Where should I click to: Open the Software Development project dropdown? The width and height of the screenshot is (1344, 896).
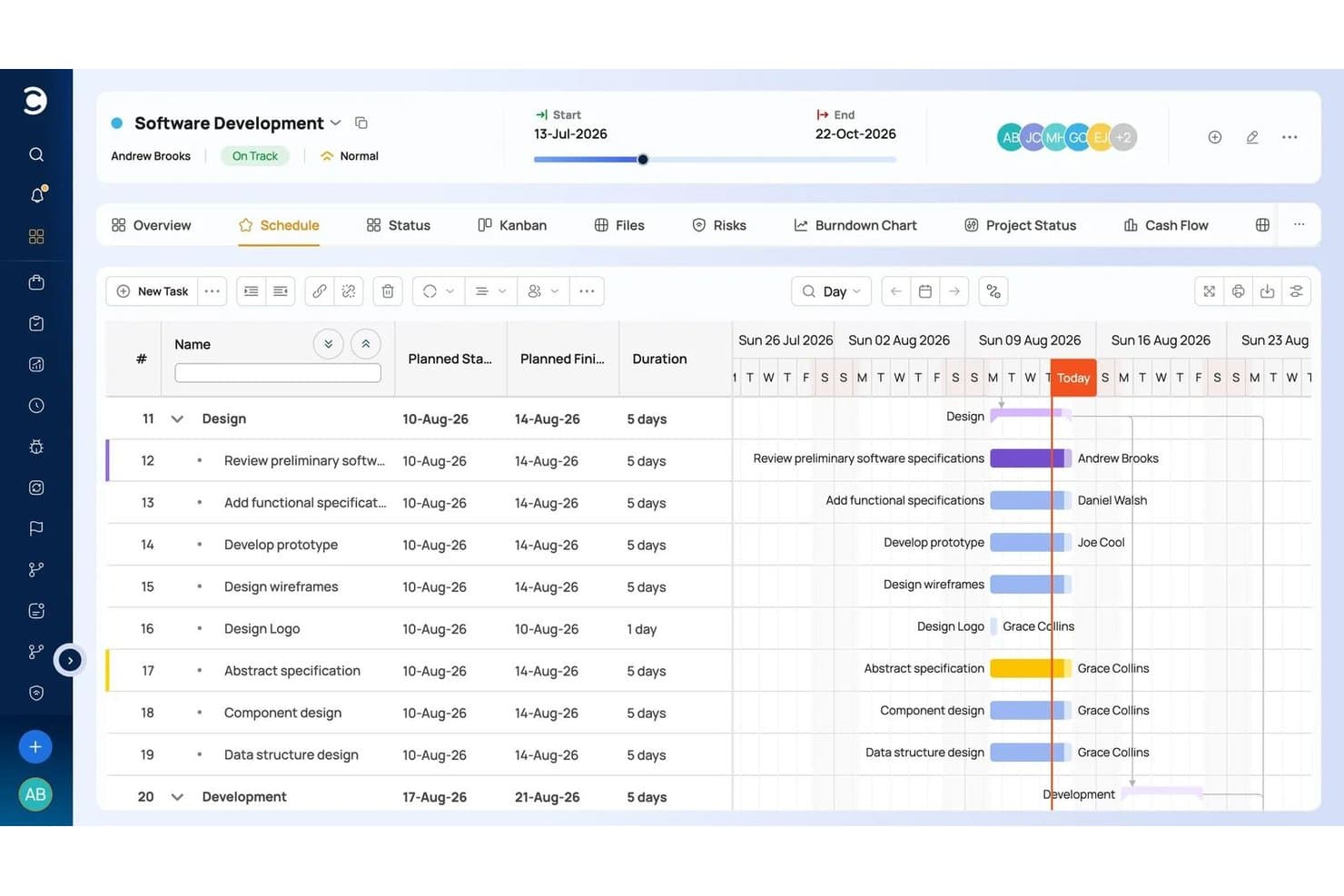pos(335,123)
